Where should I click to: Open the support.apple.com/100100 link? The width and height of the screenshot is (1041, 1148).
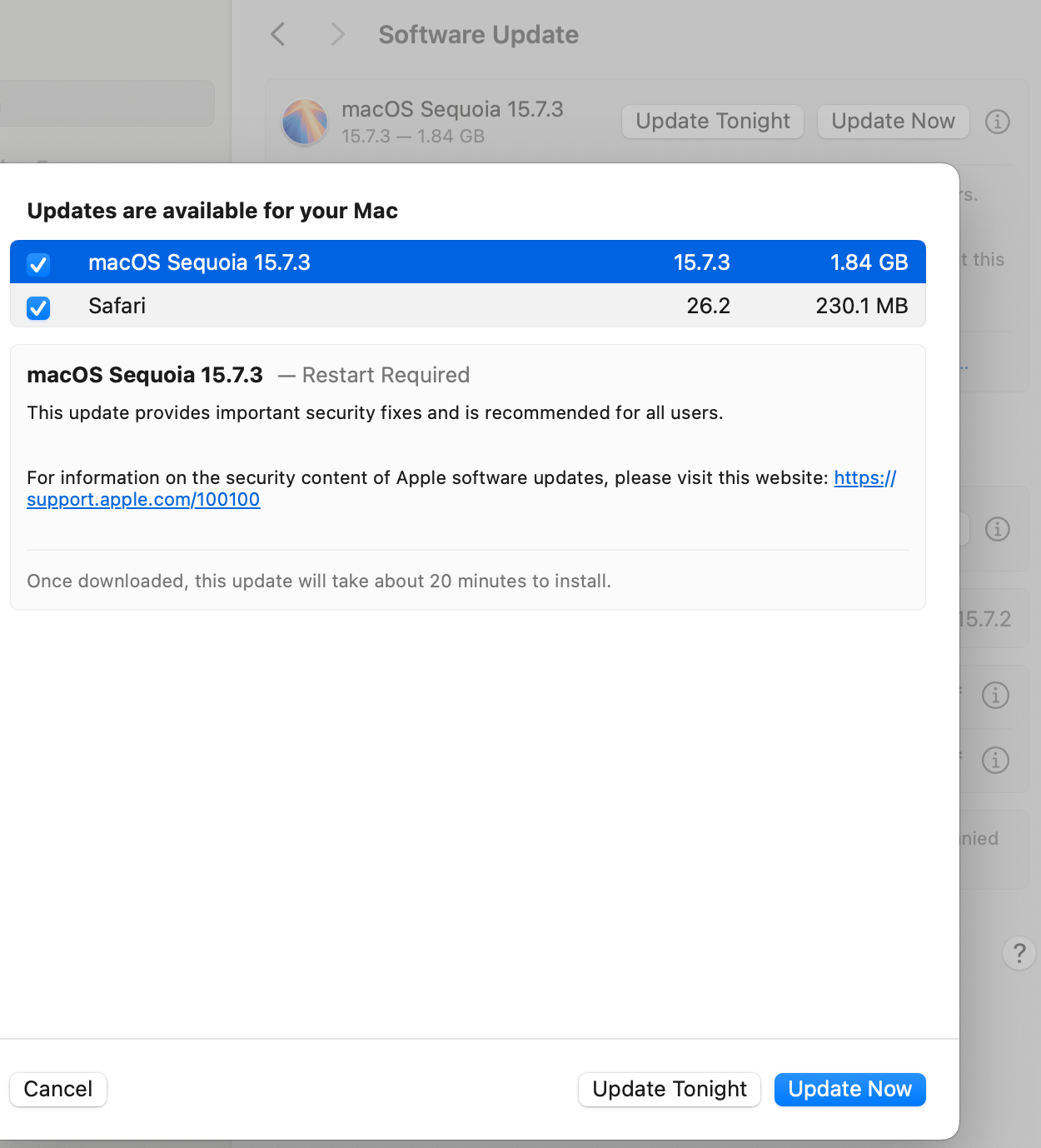pyautogui.click(x=143, y=499)
